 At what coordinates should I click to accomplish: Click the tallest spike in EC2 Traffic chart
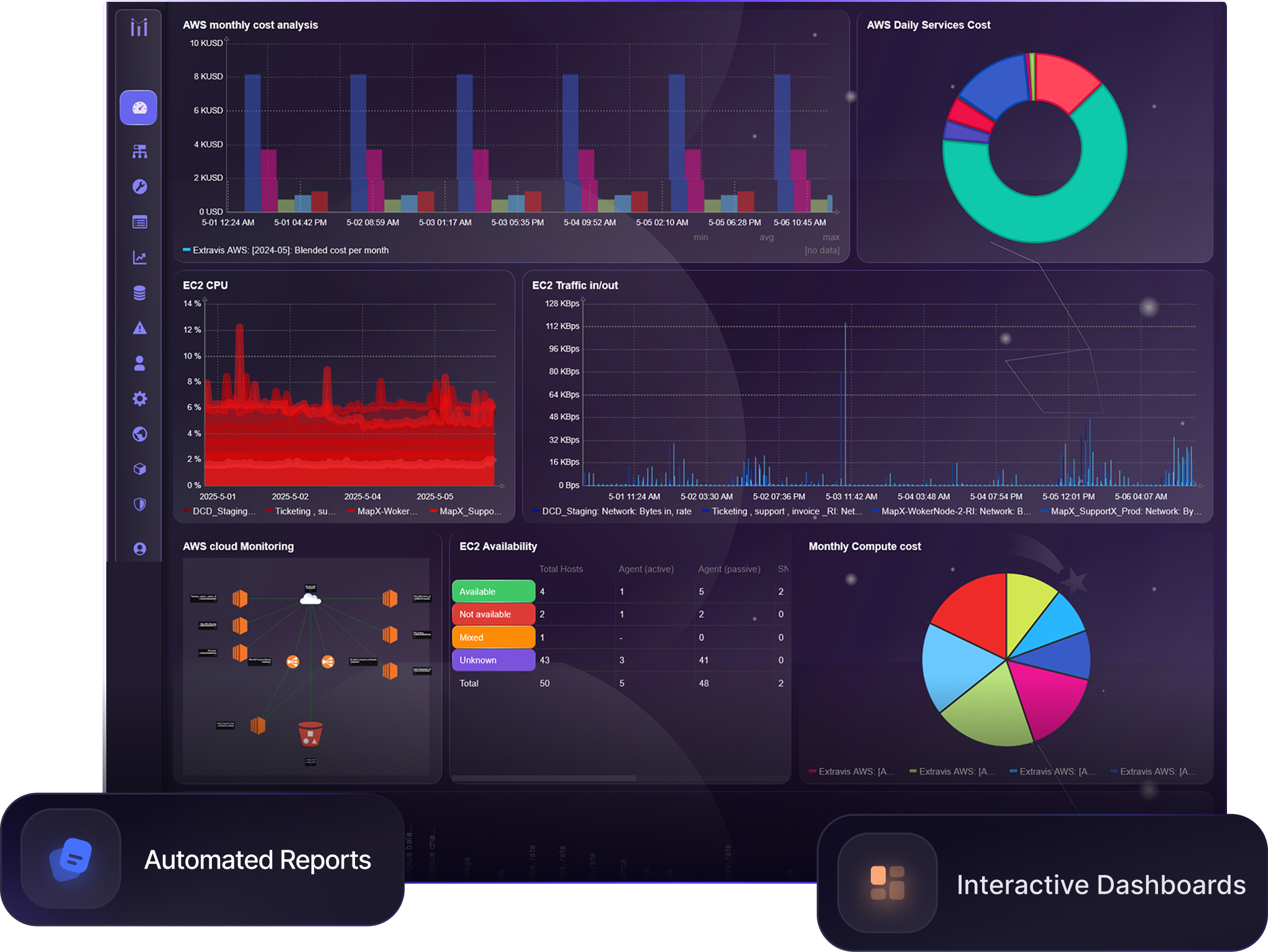click(845, 404)
